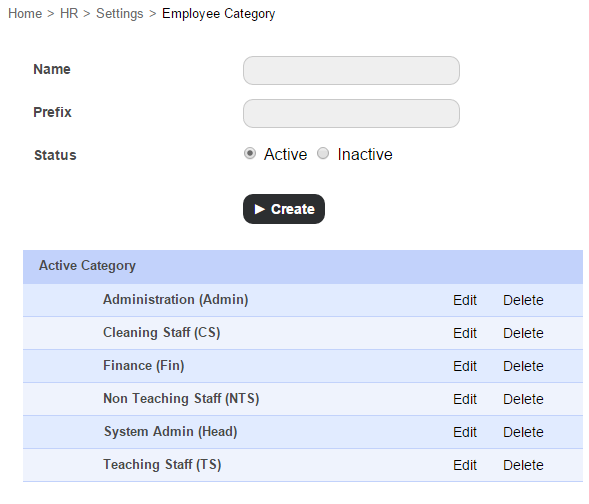The image size is (589, 504).
Task: Open HR breadcrumb link
Action: 69,14
